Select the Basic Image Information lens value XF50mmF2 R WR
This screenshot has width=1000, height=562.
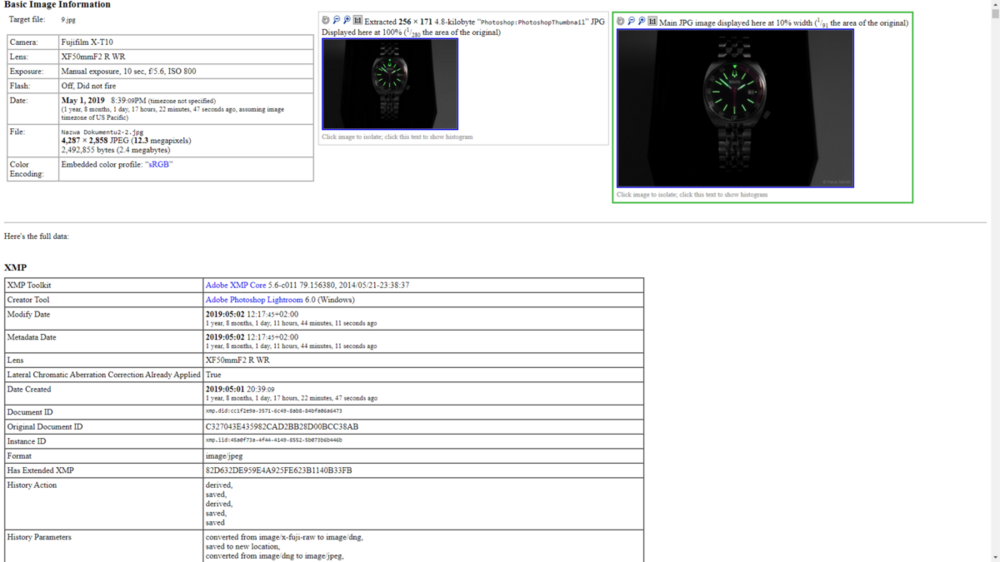click(93, 57)
